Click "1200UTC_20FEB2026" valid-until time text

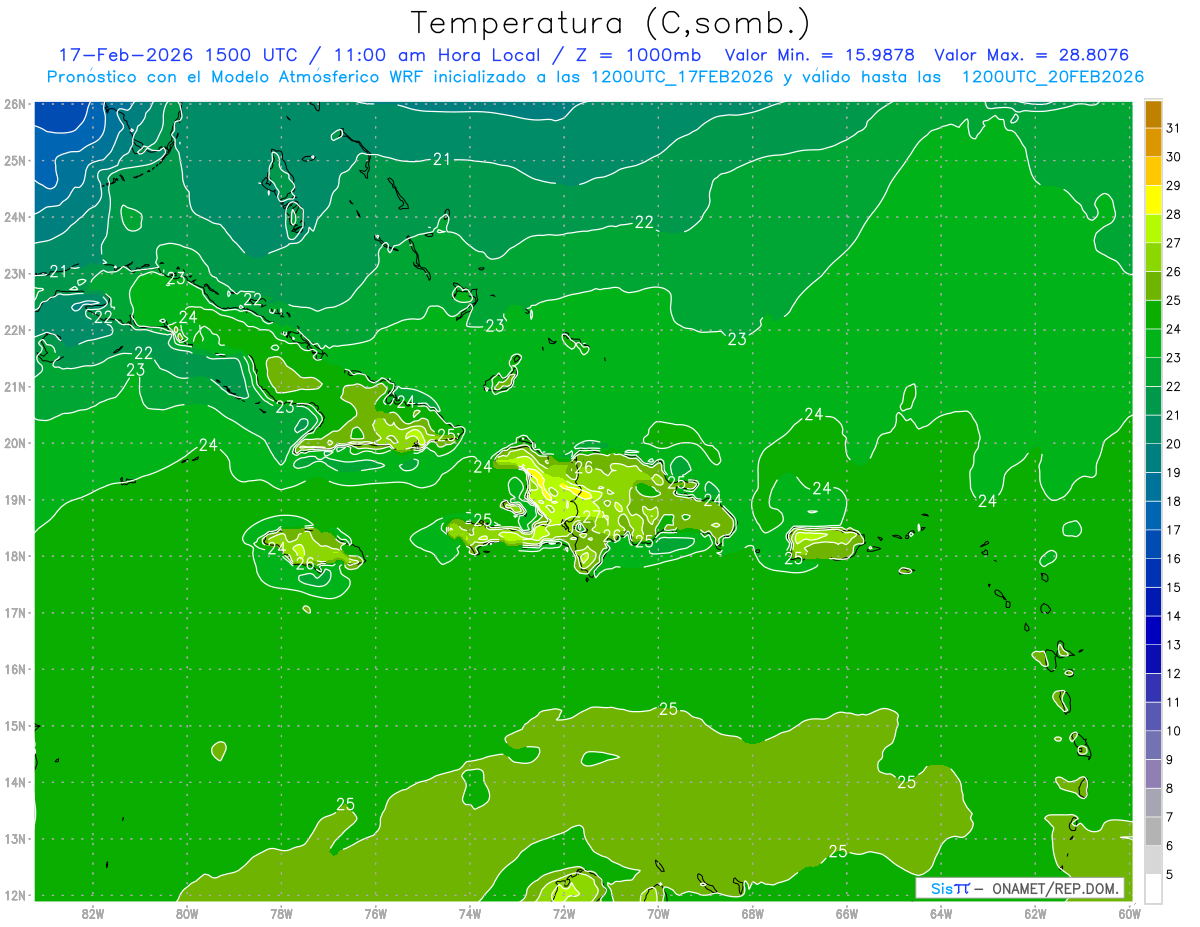1053,77
